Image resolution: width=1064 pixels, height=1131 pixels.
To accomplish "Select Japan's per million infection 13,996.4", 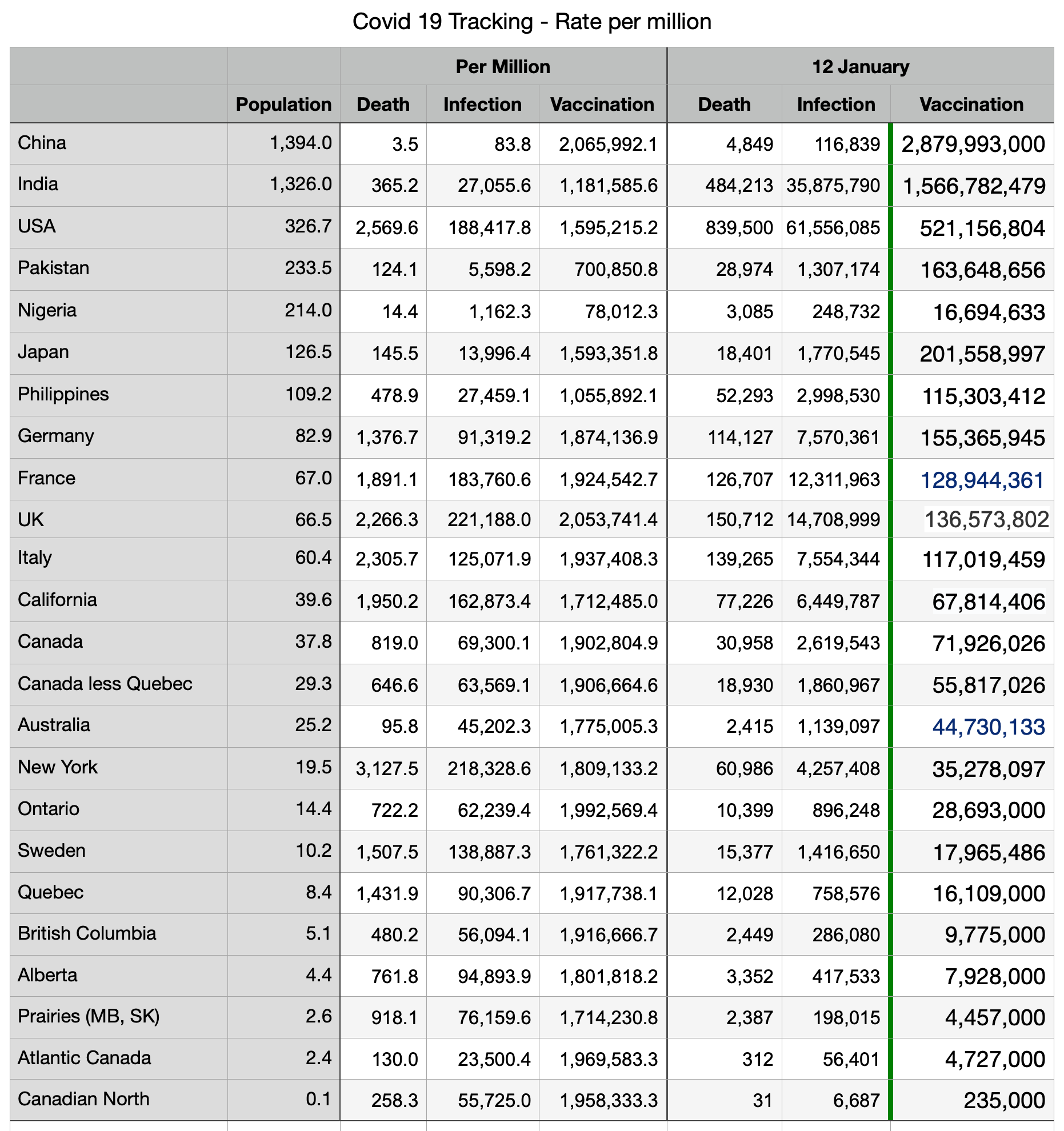I will [x=494, y=354].
